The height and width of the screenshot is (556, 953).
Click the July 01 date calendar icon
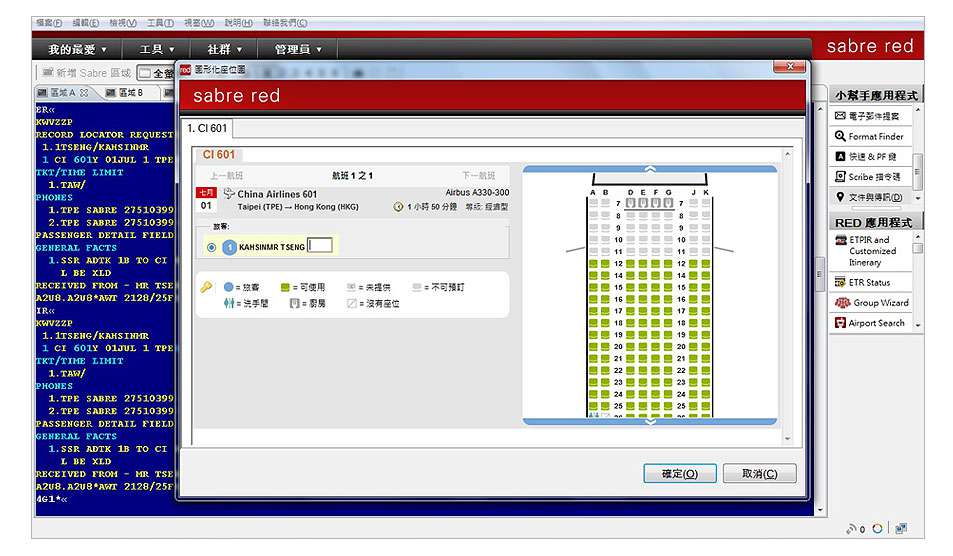click(x=206, y=199)
